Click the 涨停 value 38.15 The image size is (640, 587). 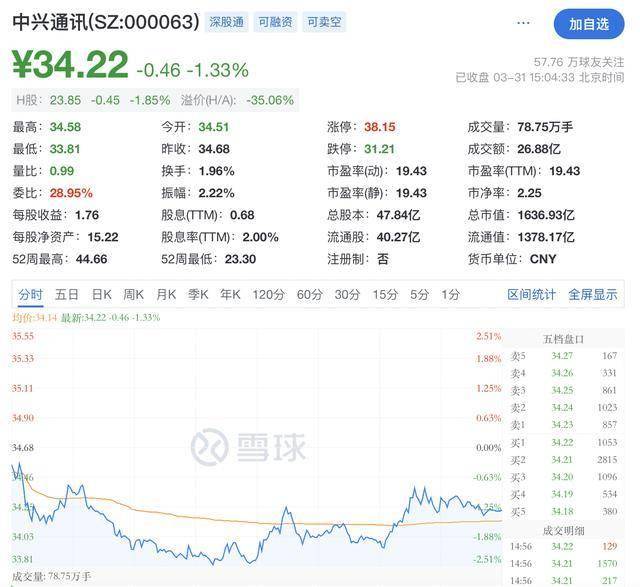(380, 127)
